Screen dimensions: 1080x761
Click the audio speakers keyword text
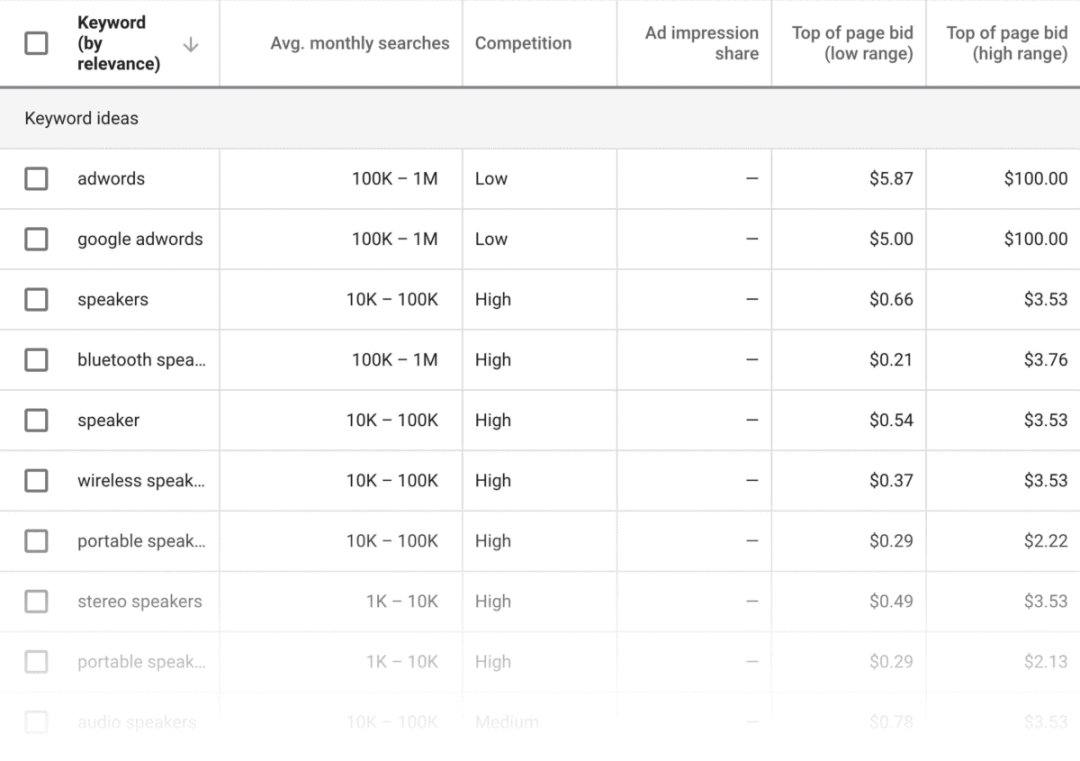click(136, 722)
